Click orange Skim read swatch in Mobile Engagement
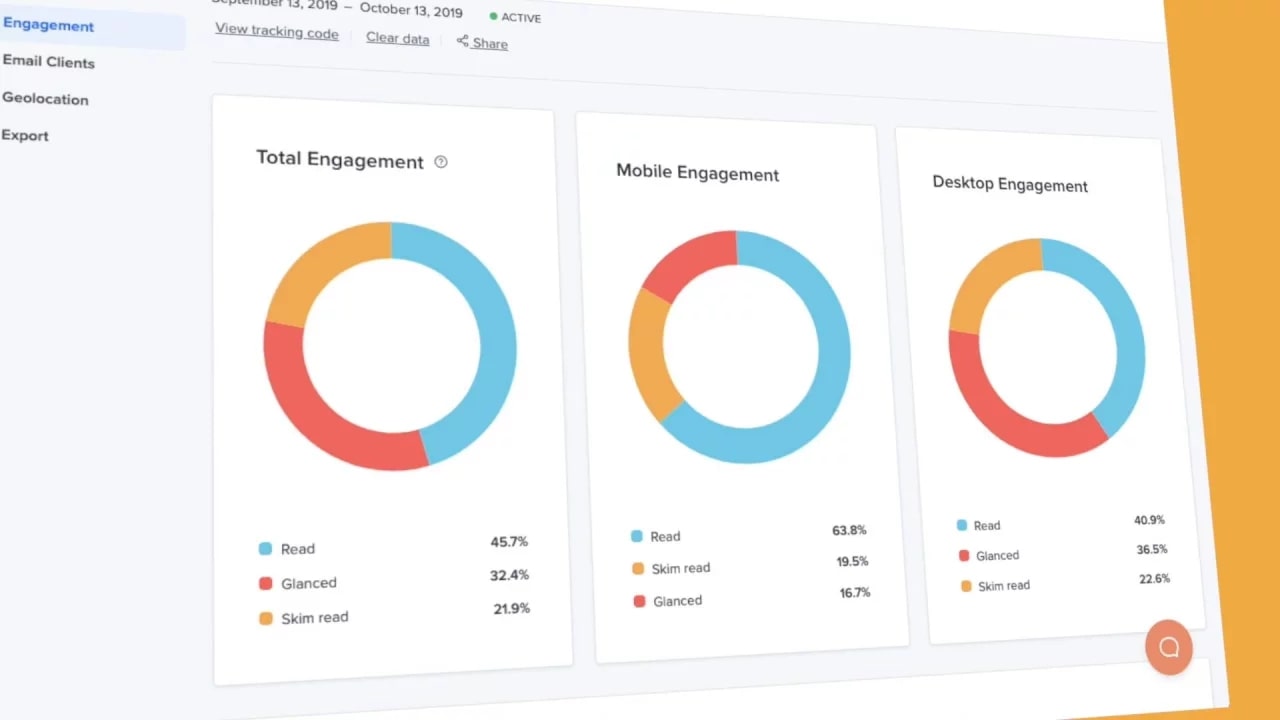1280x720 pixels. pyautogui.click(x=637, y=568)
